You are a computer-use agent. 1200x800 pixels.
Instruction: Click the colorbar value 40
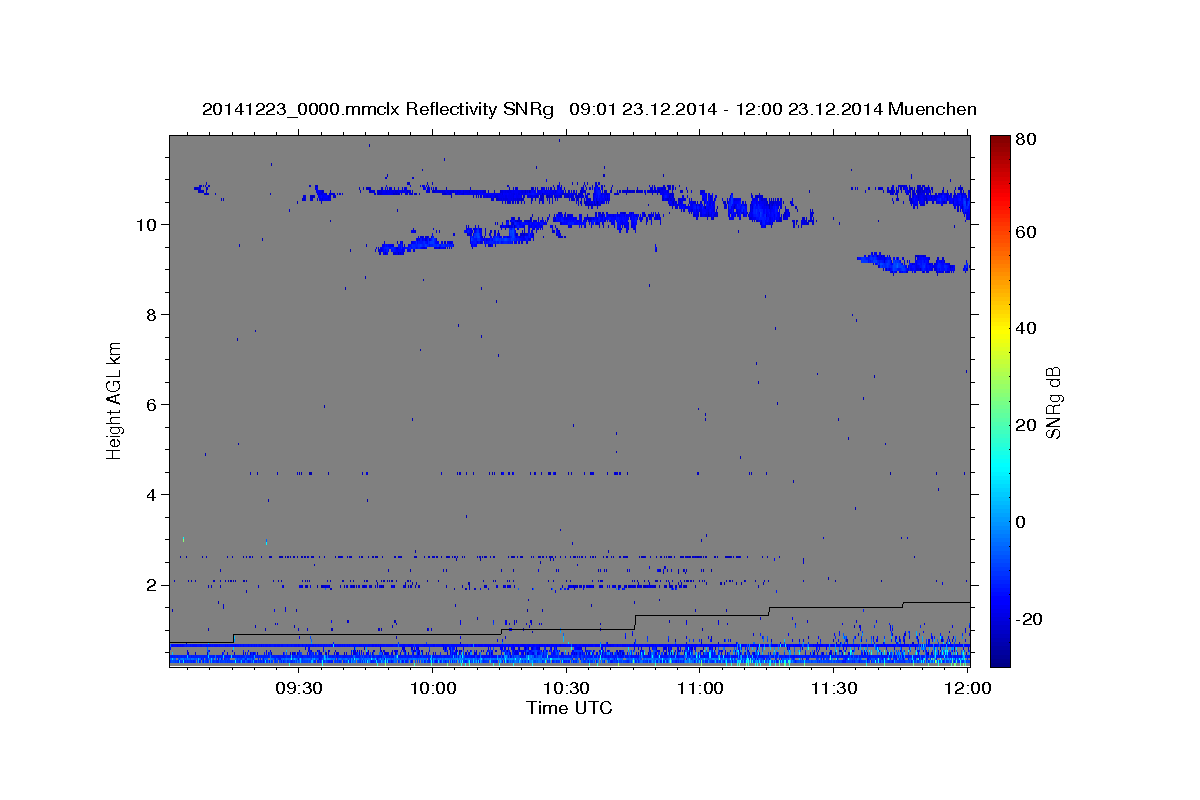coord(1025,328)
